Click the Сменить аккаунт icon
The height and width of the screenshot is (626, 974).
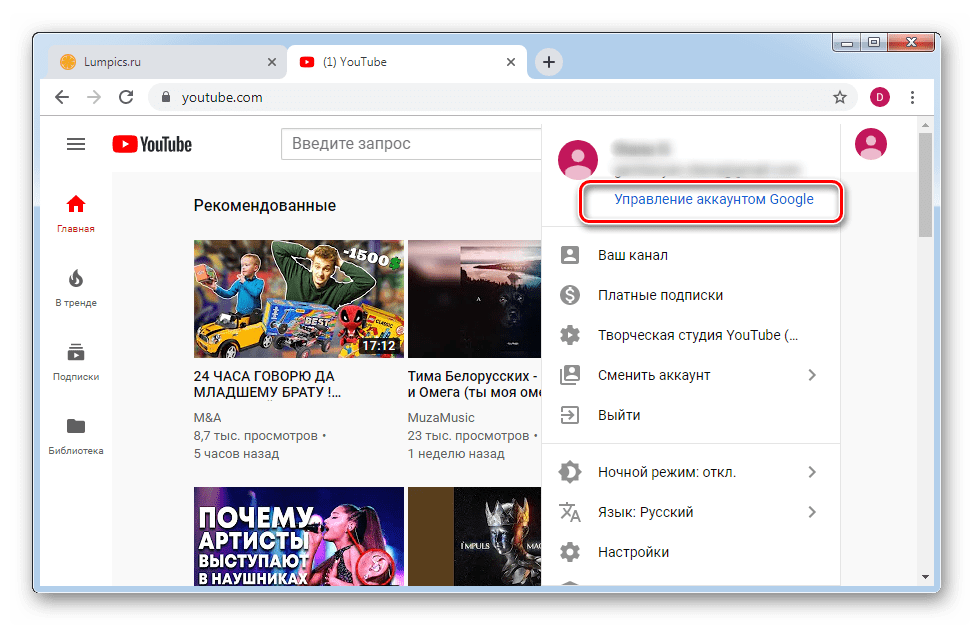coord(570,375)
